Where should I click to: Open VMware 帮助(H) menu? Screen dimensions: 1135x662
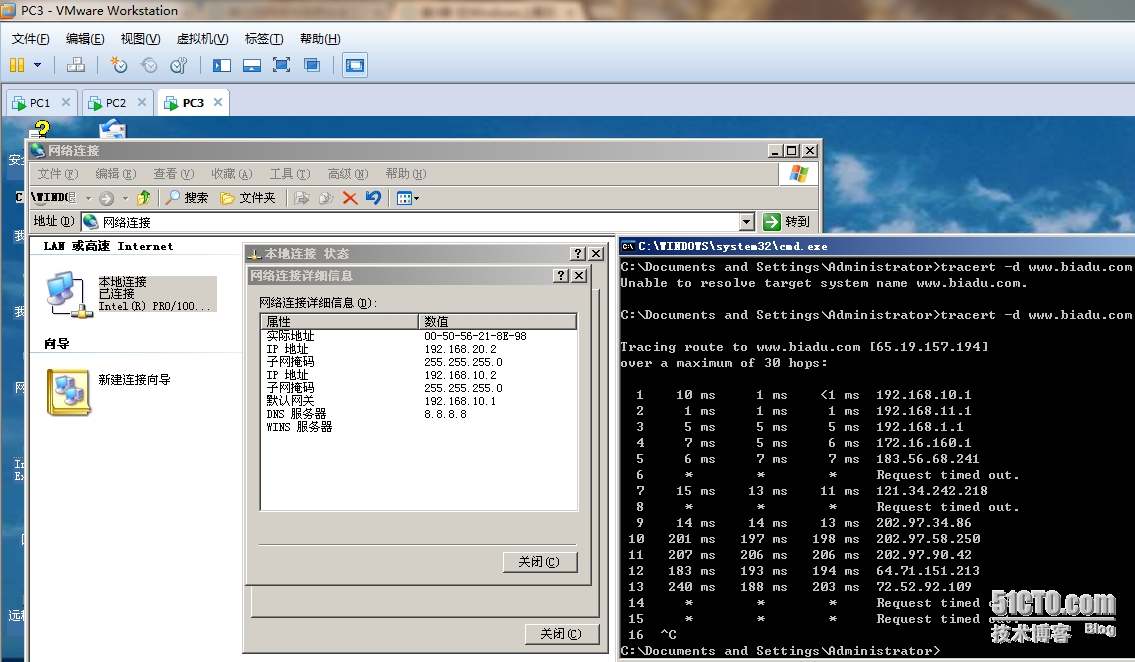coord(320,39)
